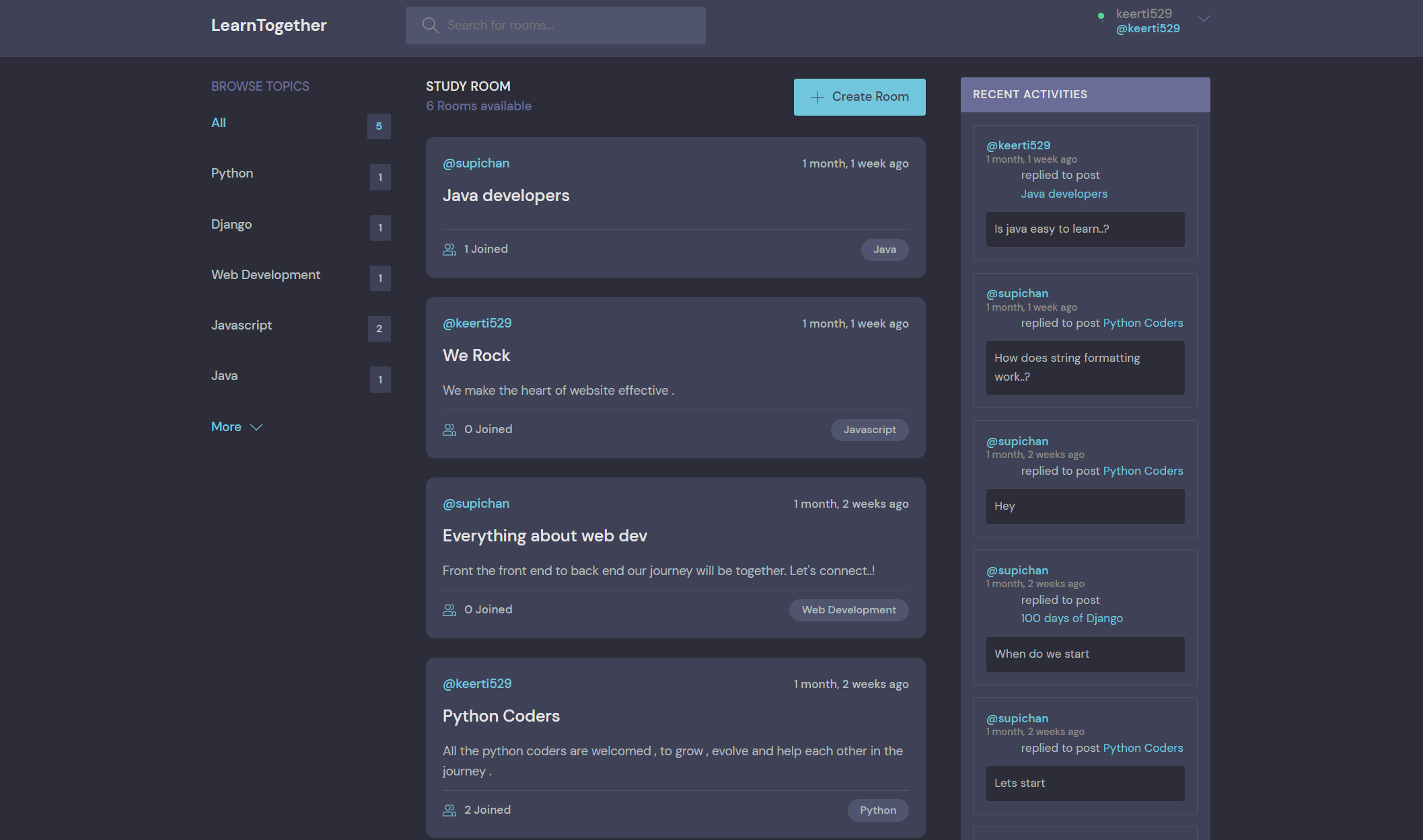1423x840 pixels.
Task: Select the Python topic filter
Action: [x=232, y=174]
